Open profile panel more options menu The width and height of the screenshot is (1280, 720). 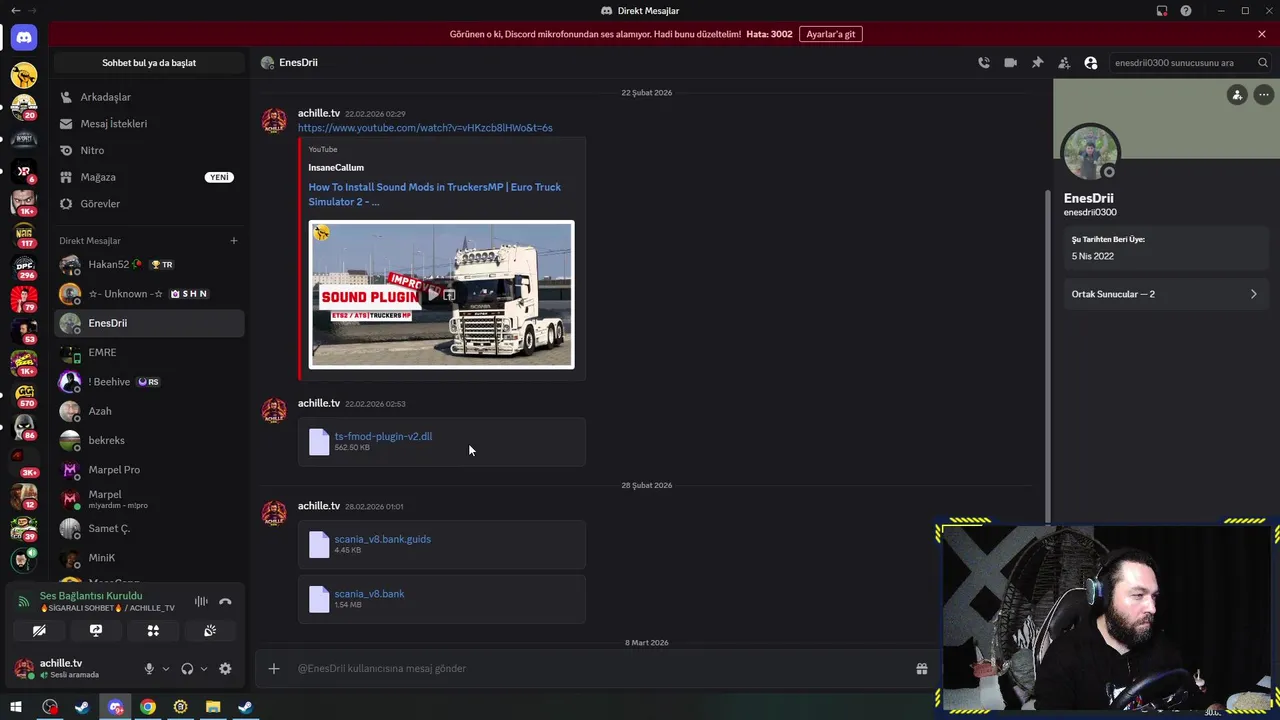[x=1264, y=95]
